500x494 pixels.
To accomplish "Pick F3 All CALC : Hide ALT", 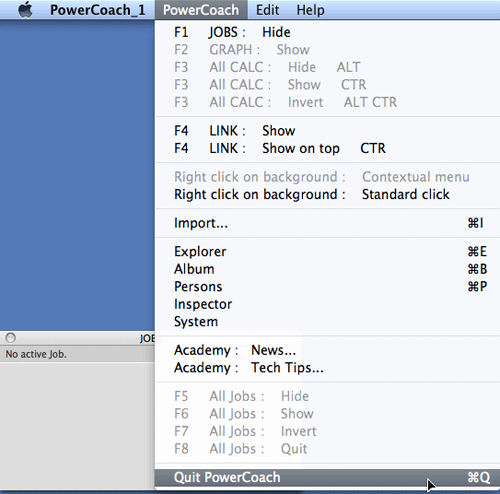I will tap(327, 67).
